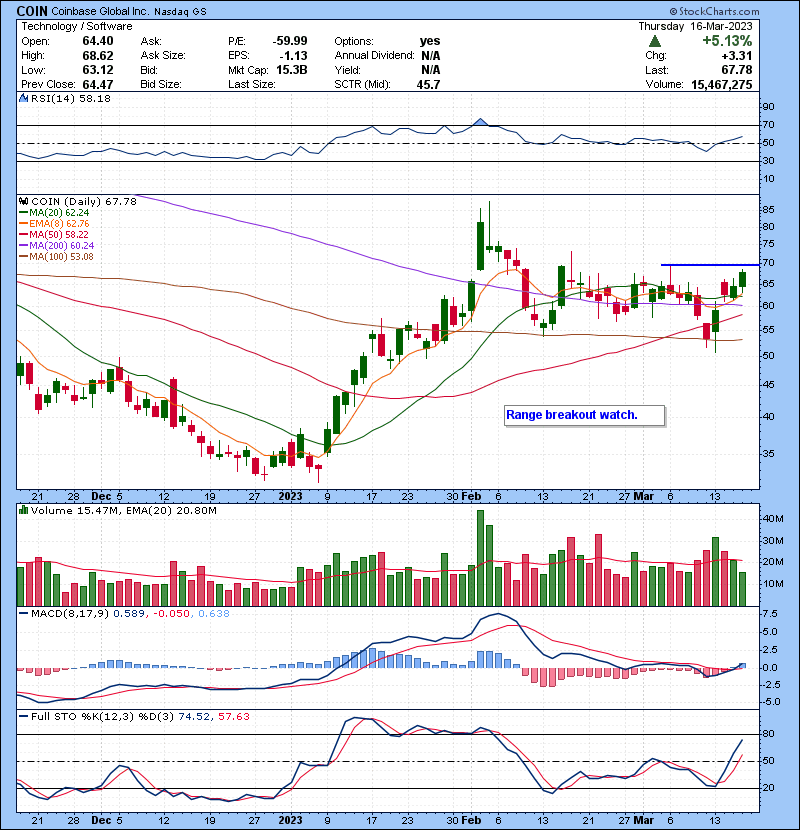Screen dimensions: 800x830
Task: Click the Mkt Cap value 15.3B
Action: (292, 70)
